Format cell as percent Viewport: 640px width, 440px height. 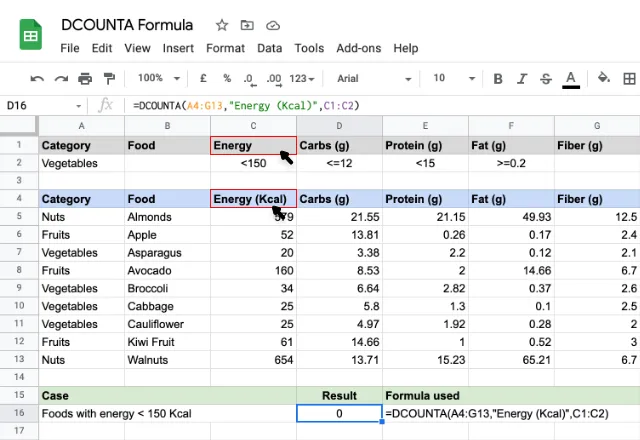[227, 78]
